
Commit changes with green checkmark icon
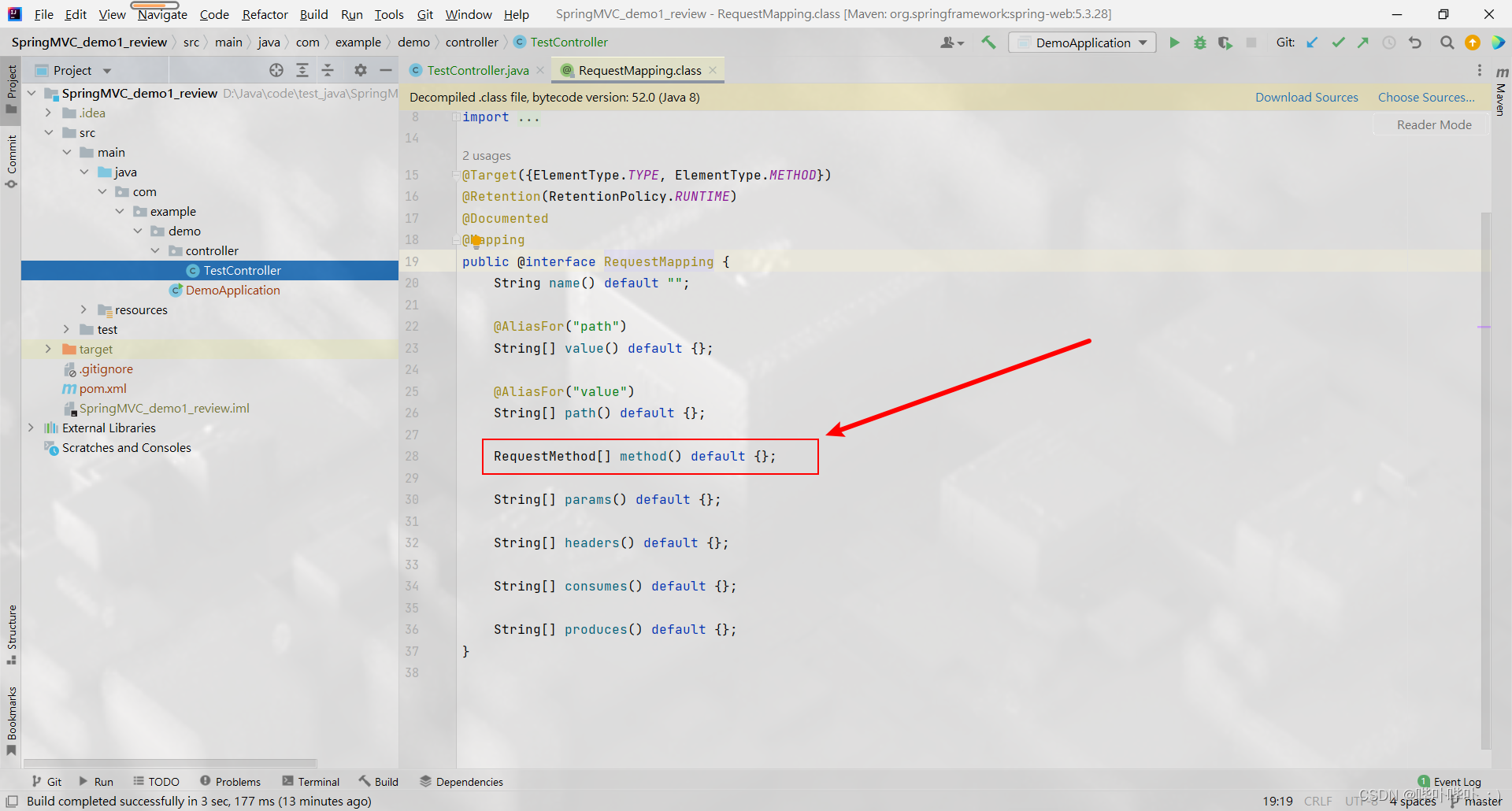pos(1338,43)
